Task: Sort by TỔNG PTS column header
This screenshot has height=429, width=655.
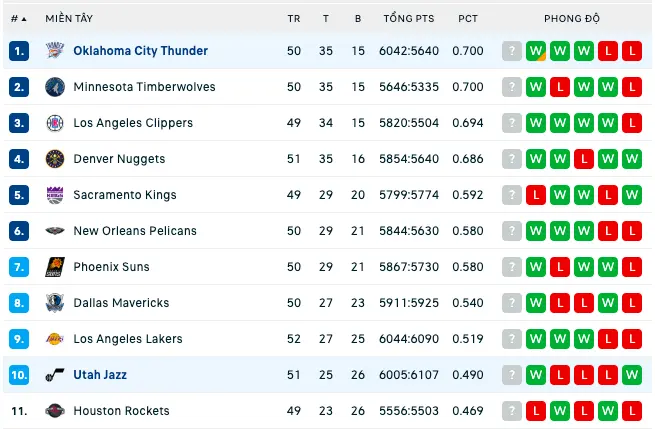Action: tap(409, 18)
